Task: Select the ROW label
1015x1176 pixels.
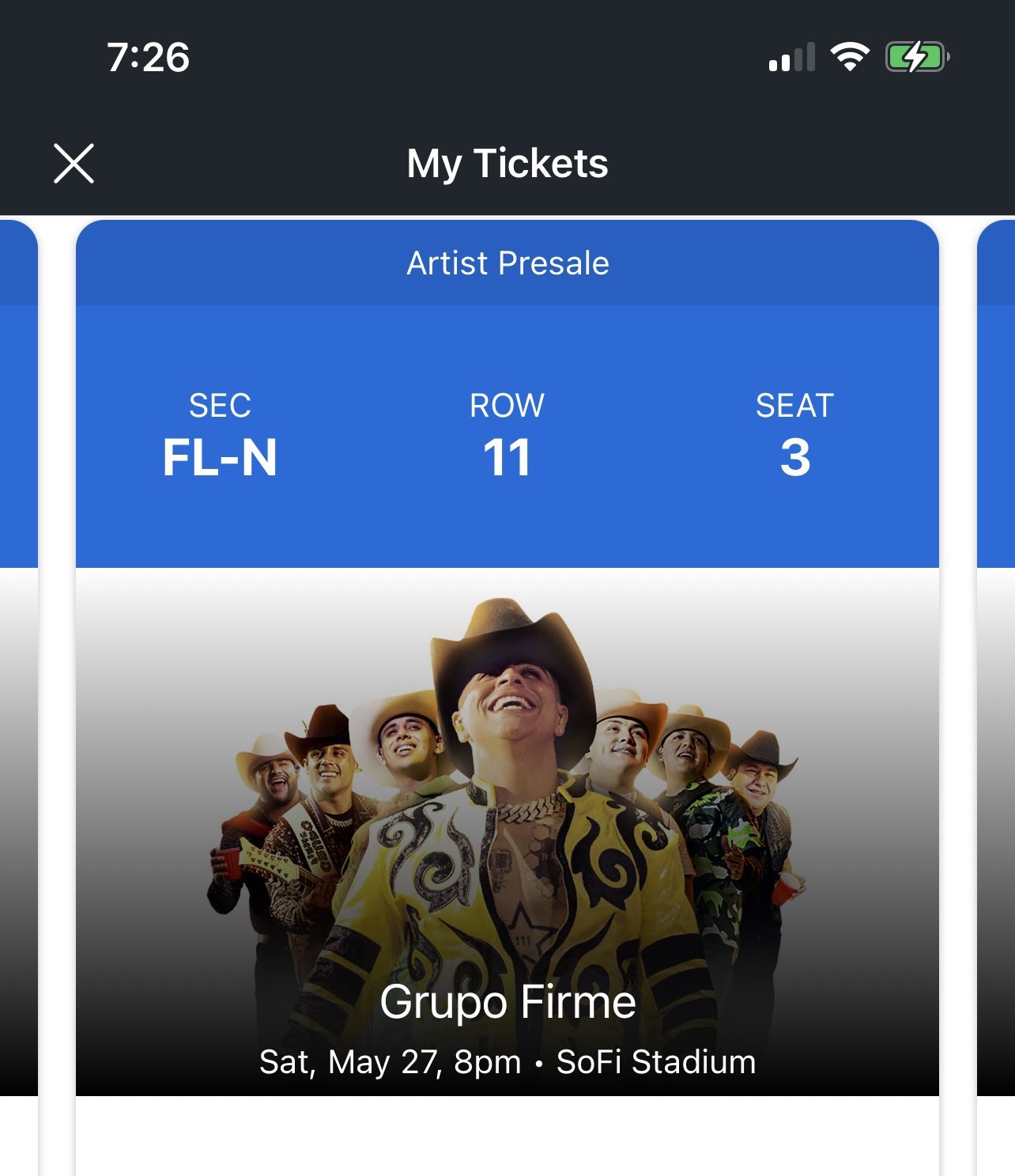Action: [507, 406]
